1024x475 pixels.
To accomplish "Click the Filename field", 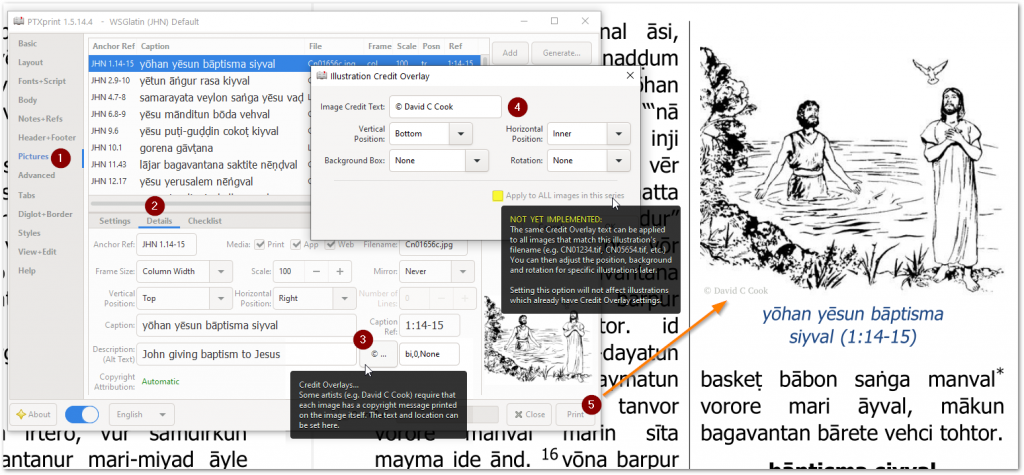I will pos(433,244).
